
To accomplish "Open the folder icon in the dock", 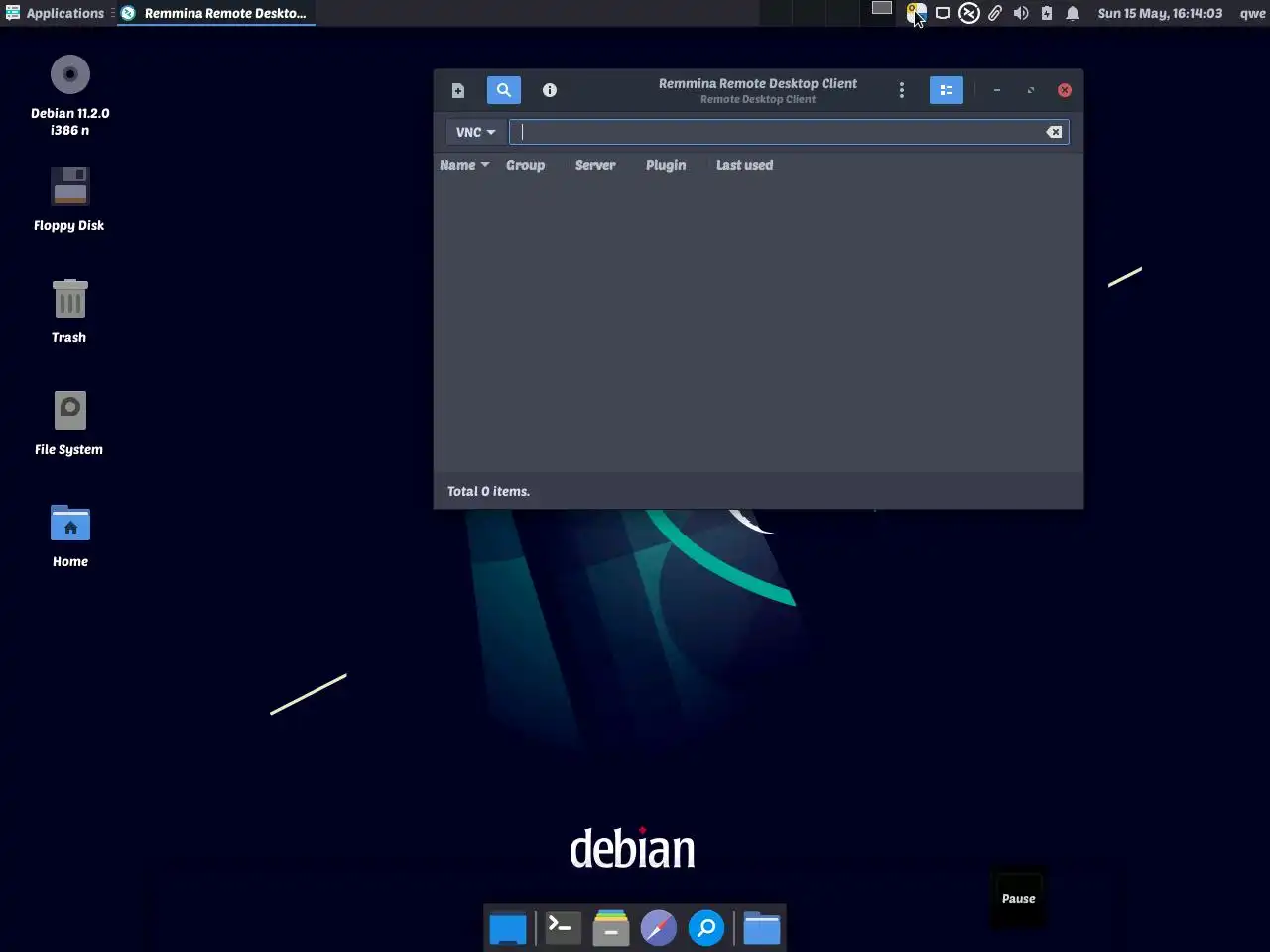I will (762, 928).
